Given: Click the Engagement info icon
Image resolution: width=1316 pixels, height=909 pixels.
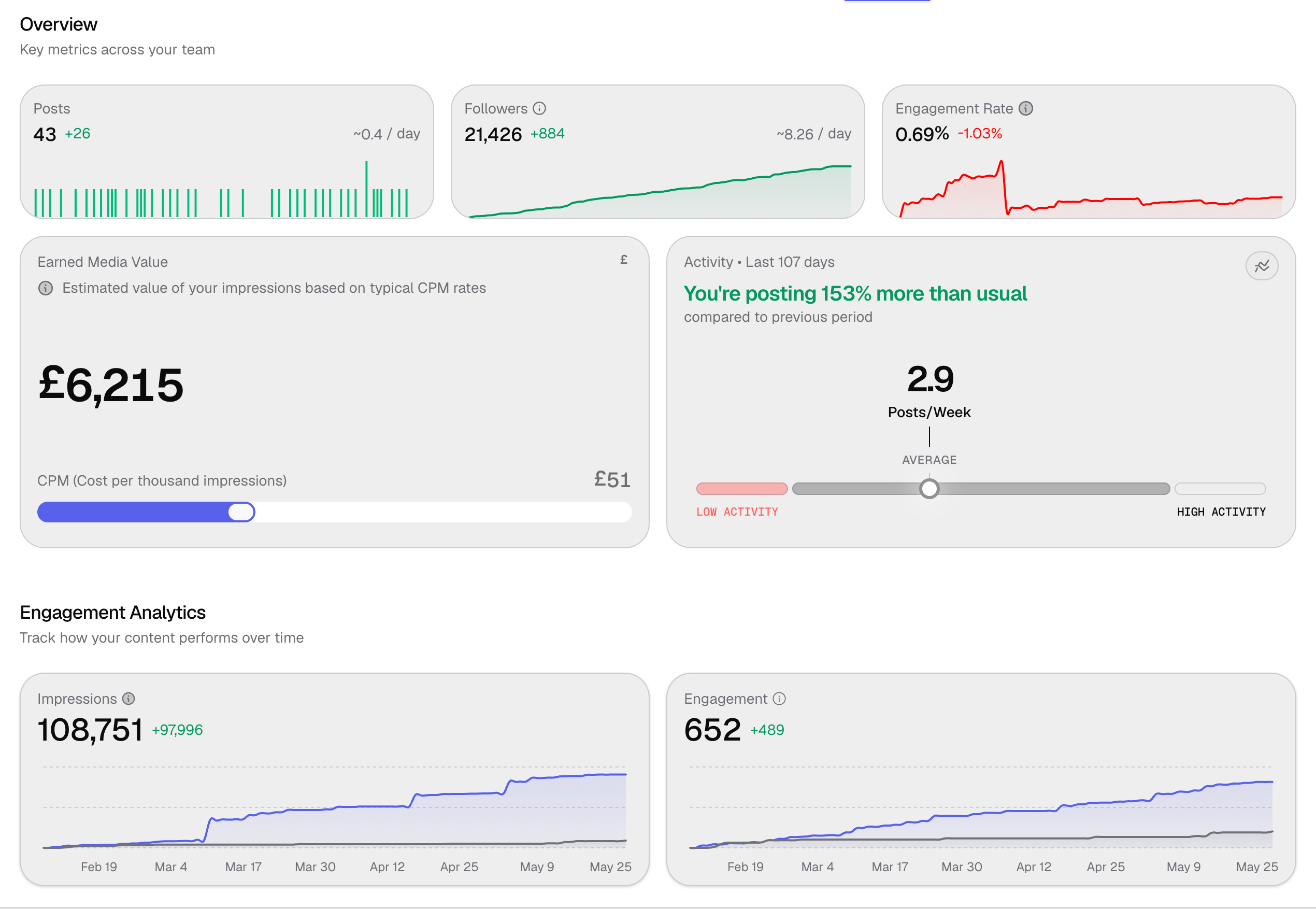Looking at the screenshot, I should 779,698.
